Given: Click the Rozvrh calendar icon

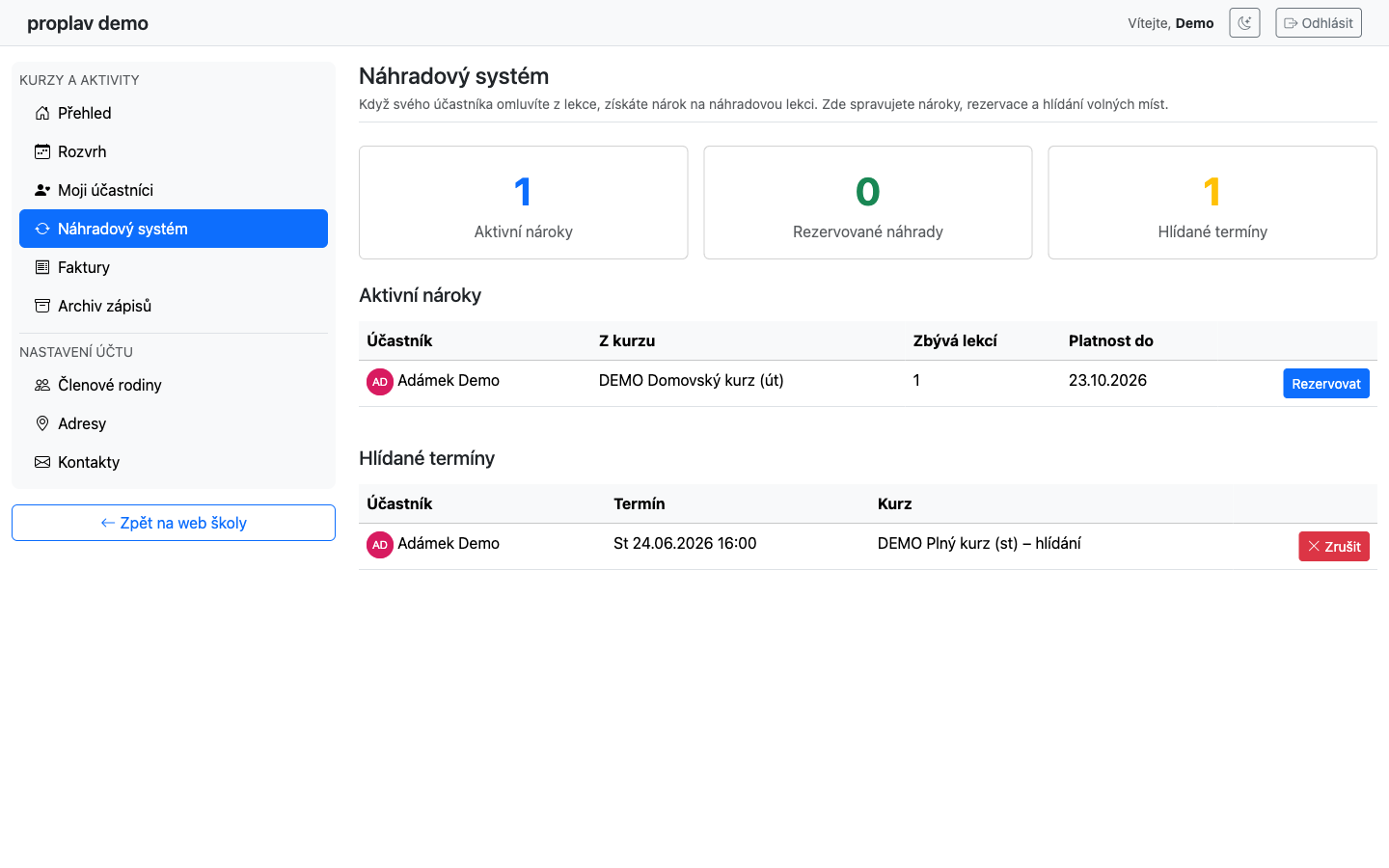Looking at the screenshot, I should coord(42,151).
